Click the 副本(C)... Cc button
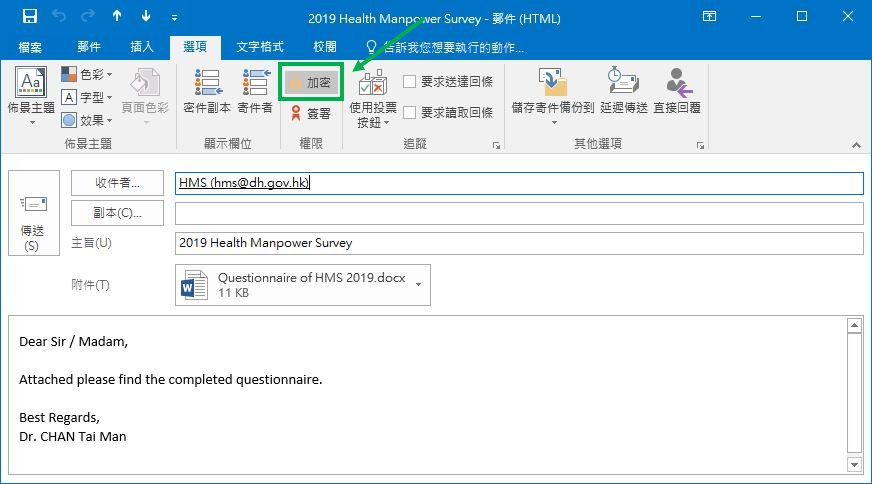This screenshot has width=872, height=484. coord(117,213)
